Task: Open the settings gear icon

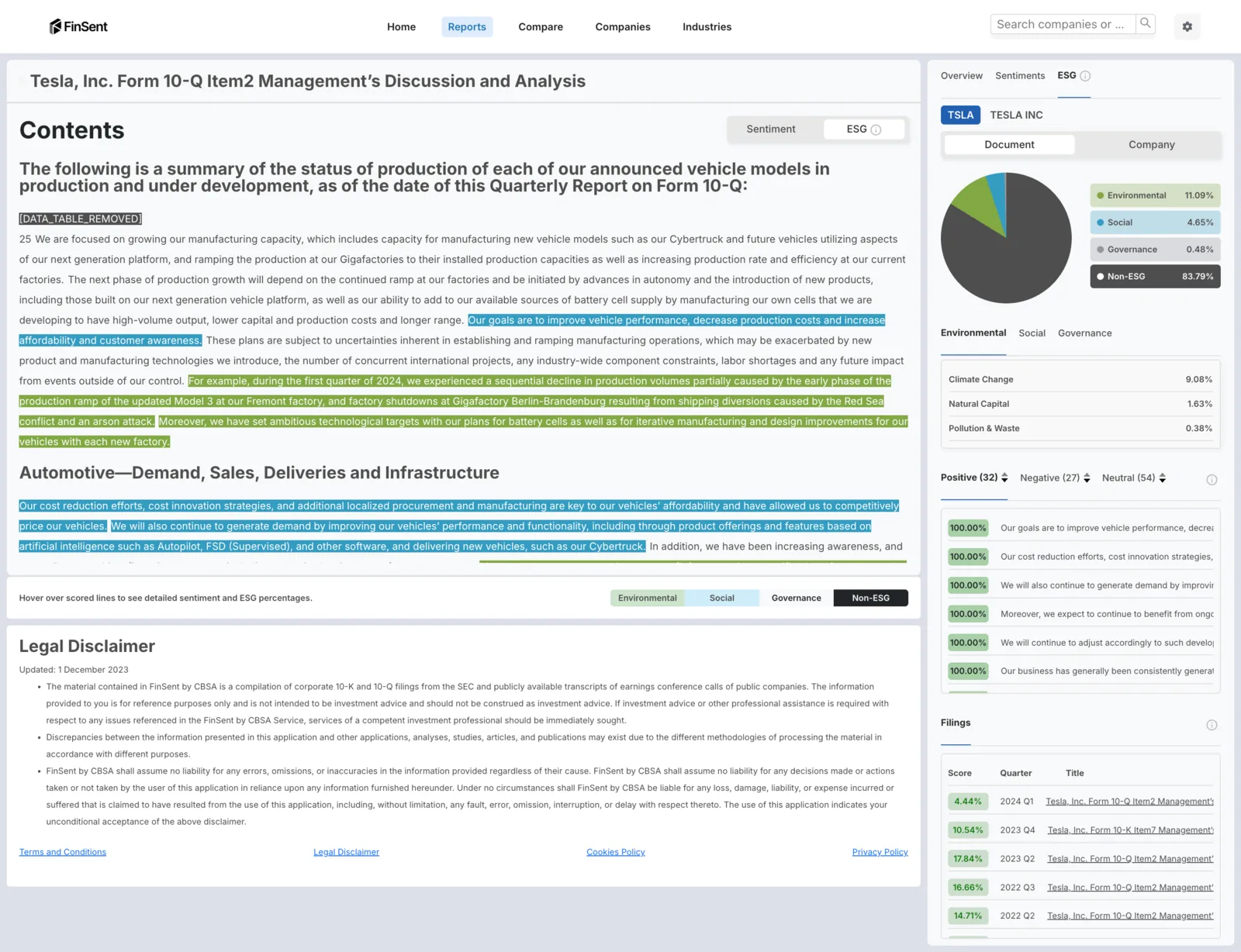Action: (1187, 26)
